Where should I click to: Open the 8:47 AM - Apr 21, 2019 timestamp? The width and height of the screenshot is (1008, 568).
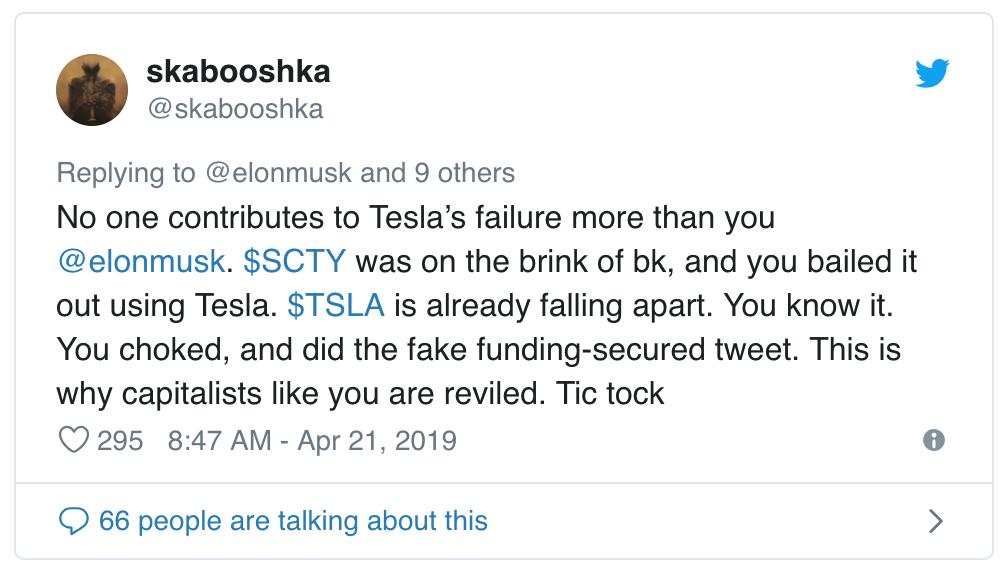coord(312,441)
